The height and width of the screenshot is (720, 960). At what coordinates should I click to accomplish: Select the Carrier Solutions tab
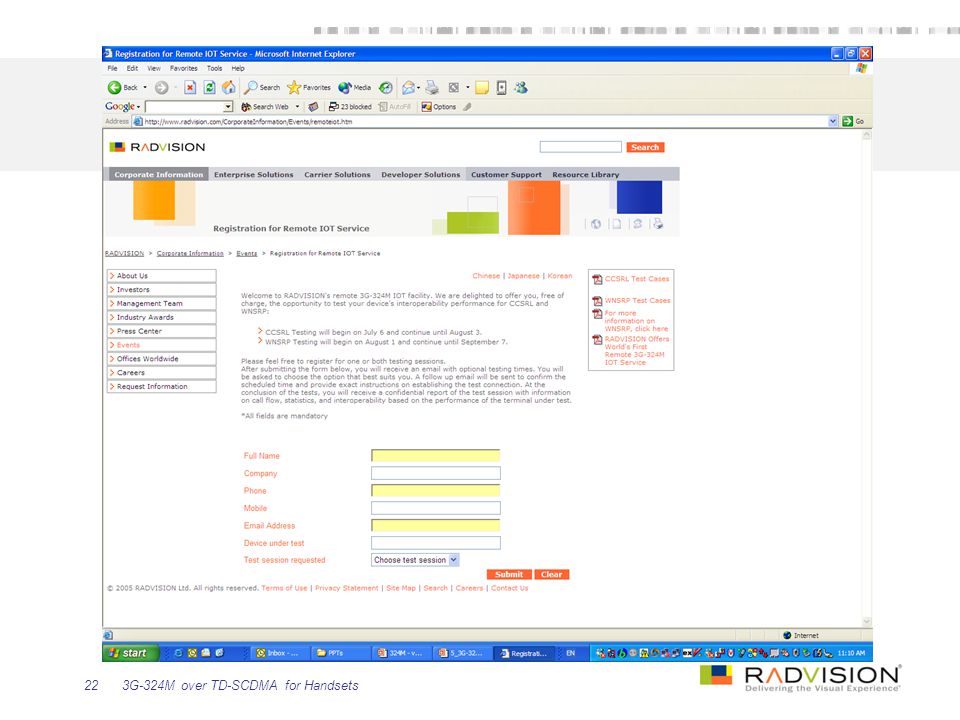click(x=337, y=174)
